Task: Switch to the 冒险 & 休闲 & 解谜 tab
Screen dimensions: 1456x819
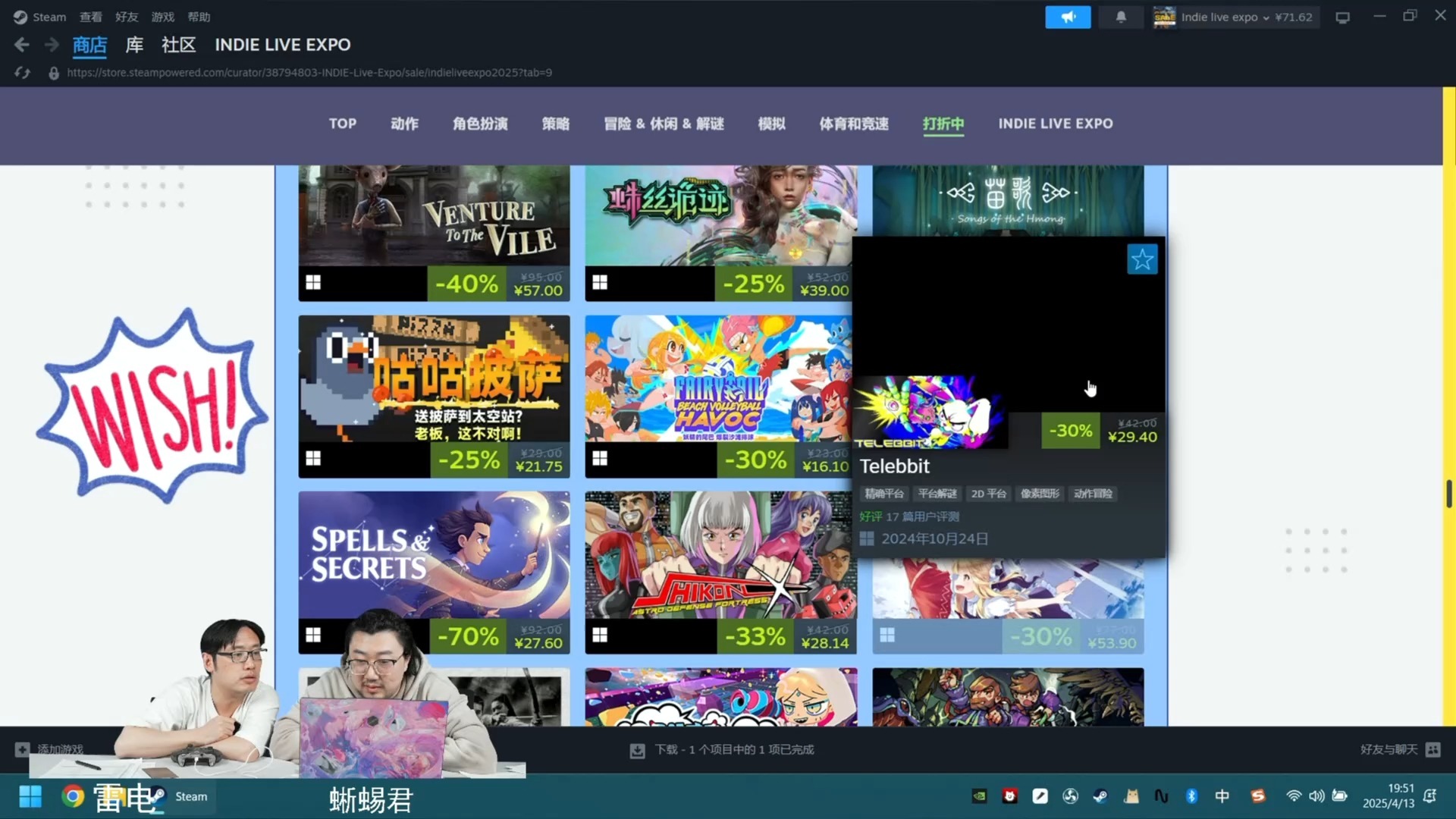Action: pos(664,124)
